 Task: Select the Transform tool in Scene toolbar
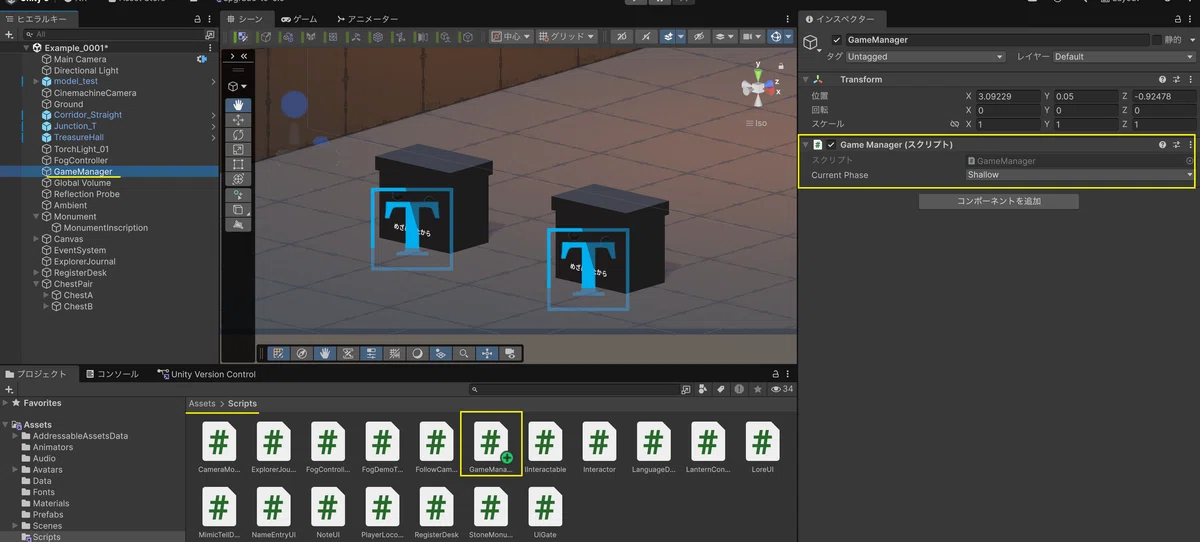238,180
